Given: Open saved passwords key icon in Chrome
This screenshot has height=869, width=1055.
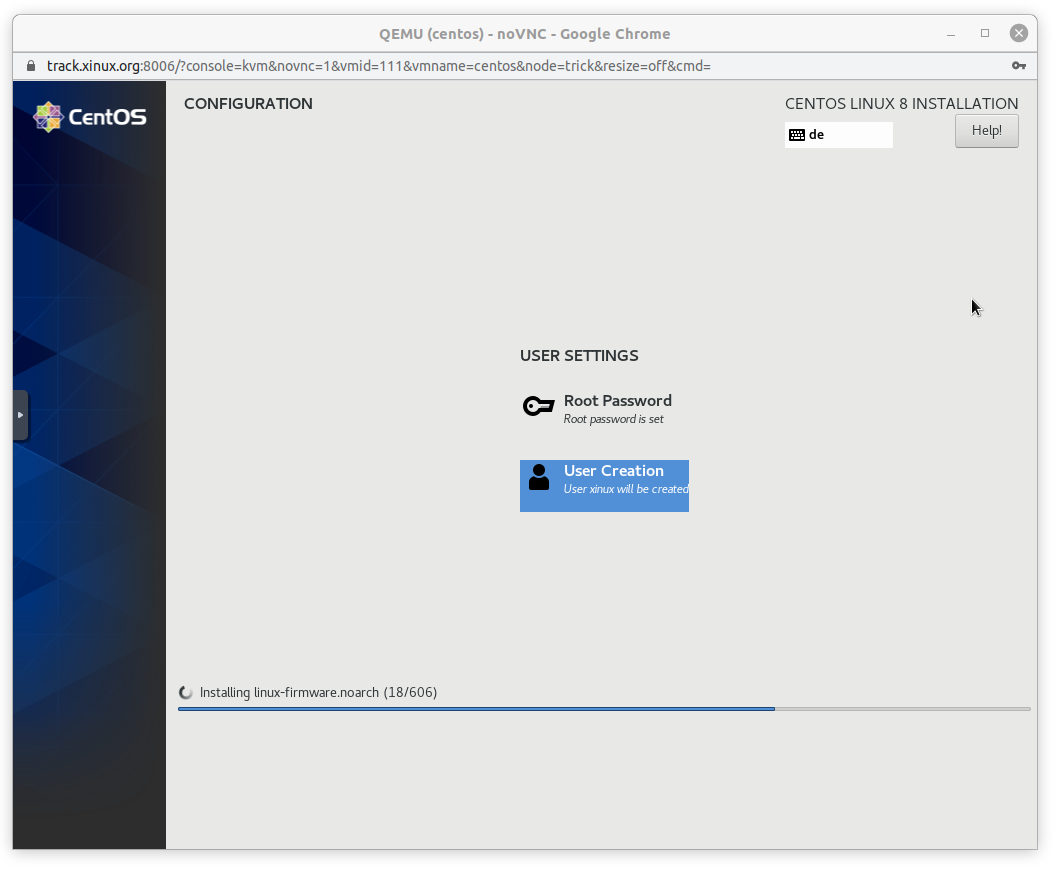Looking at the screenshot, I should 1018,66.
